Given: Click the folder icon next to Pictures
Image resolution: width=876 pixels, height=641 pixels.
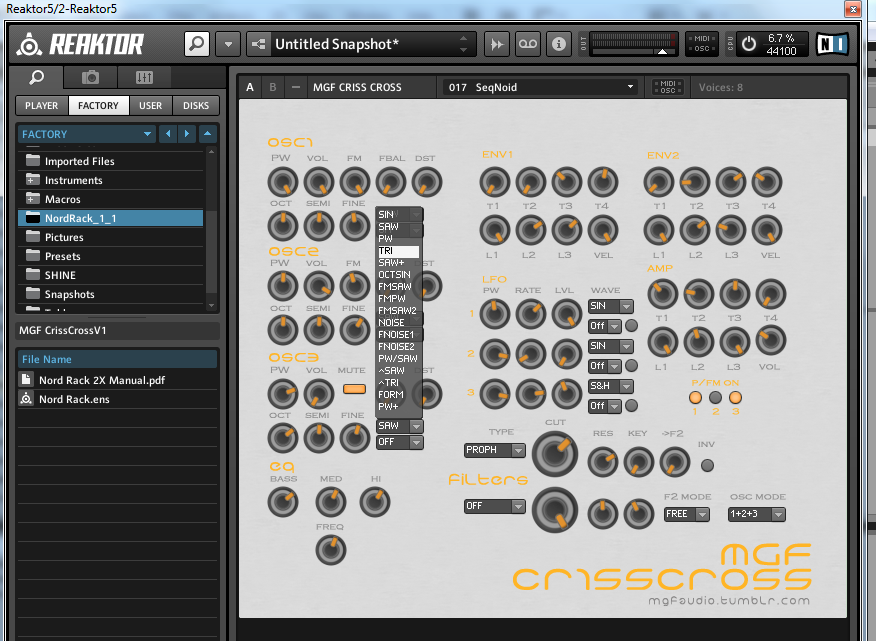Looking at the screenshot, I should pos(33,237).
